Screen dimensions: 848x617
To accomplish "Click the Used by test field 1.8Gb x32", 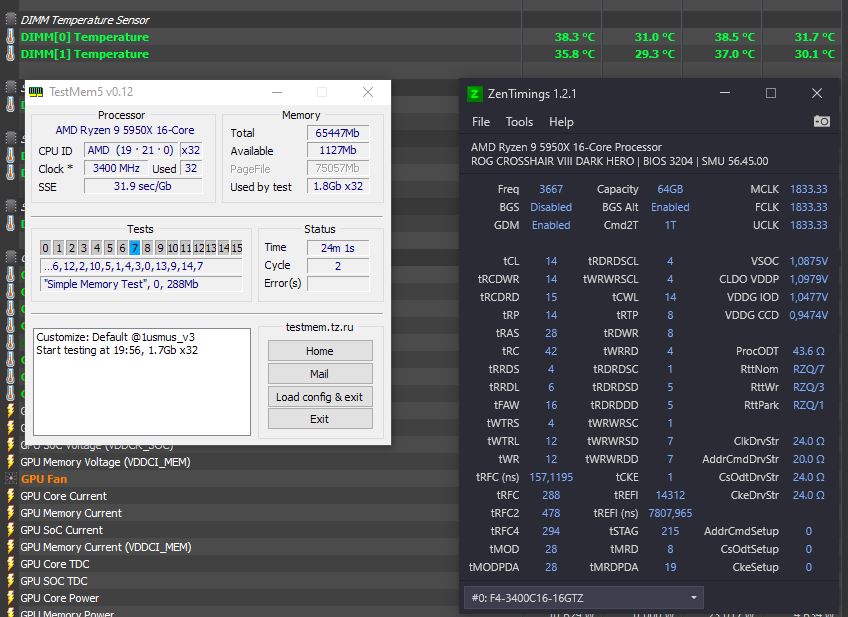I will click(x=338, y=186).
